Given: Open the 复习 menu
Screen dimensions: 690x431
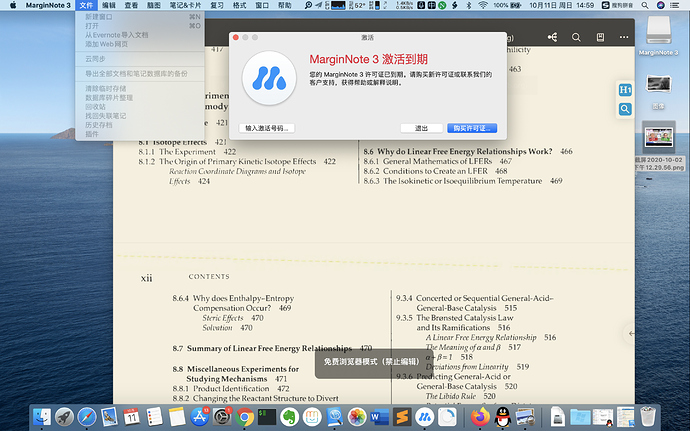Looking at the screenshot, I should point(217,5).
